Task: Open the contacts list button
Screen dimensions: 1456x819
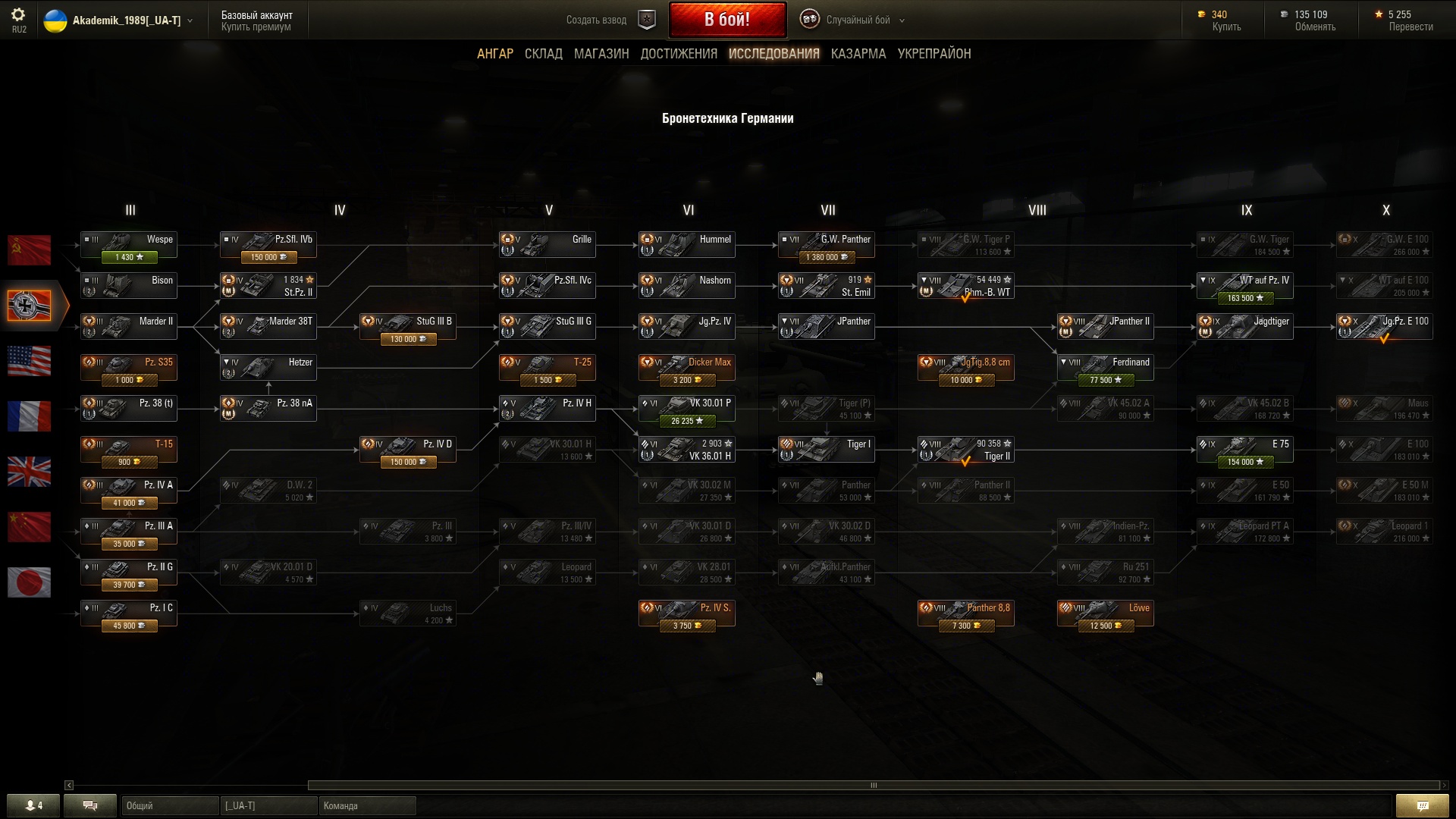Action: [x=33, y=805]
